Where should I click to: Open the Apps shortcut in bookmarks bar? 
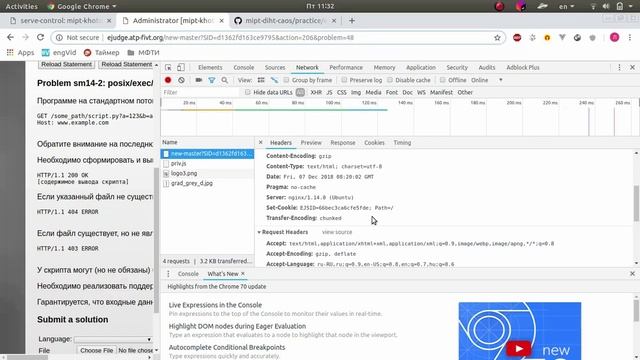[x=20, y=53]
